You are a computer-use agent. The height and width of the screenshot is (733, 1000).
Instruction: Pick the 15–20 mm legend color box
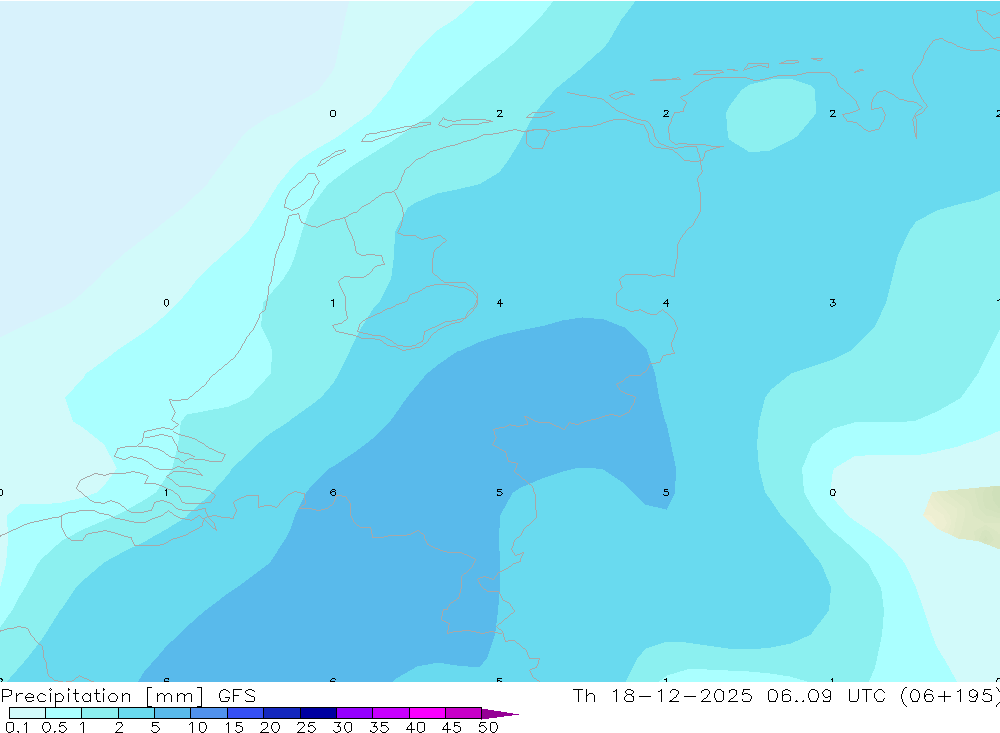point(246,713)
